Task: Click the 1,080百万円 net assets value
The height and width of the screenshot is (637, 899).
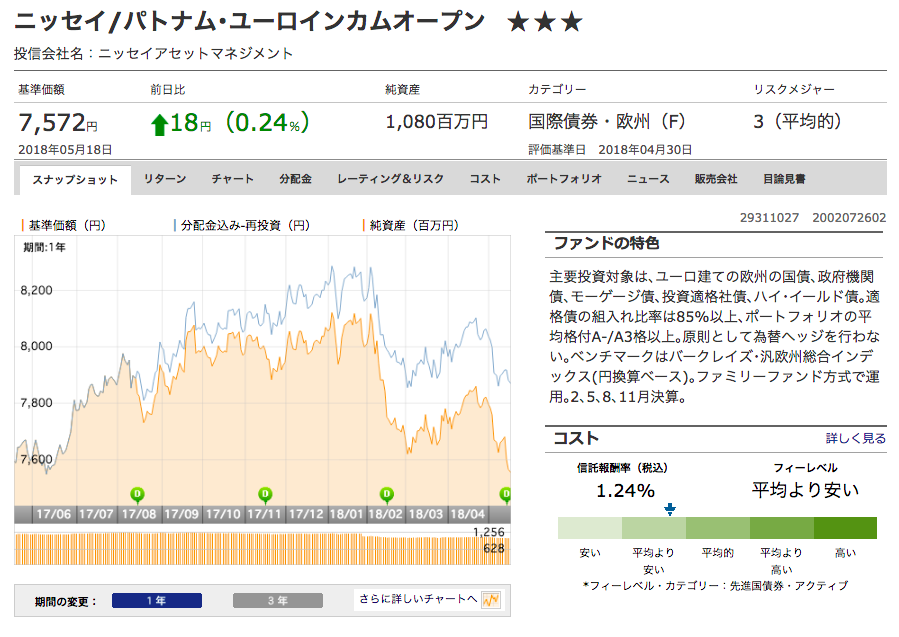Action: (437, 122)
